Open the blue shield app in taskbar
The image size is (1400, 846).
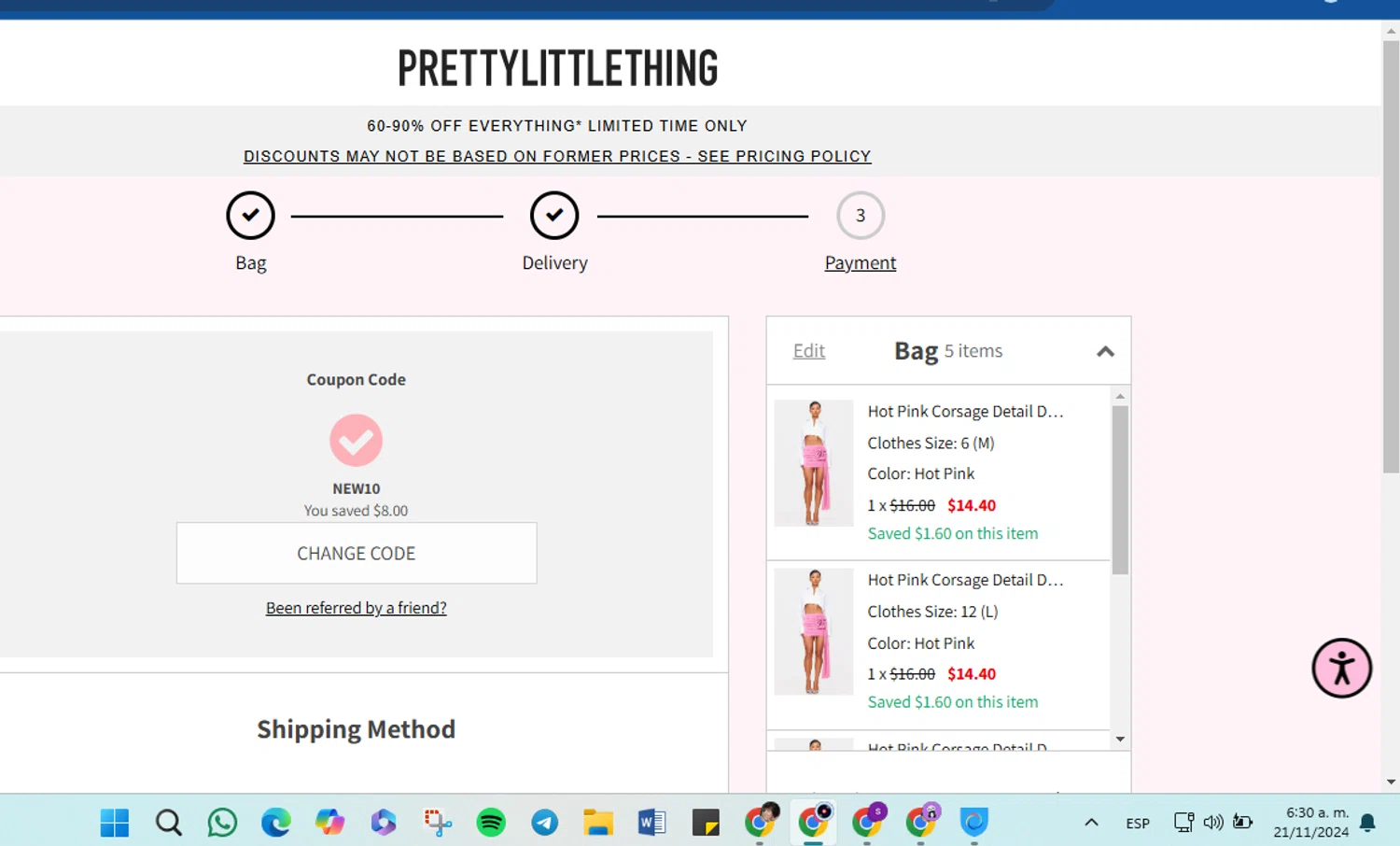[x=974, y=823]
